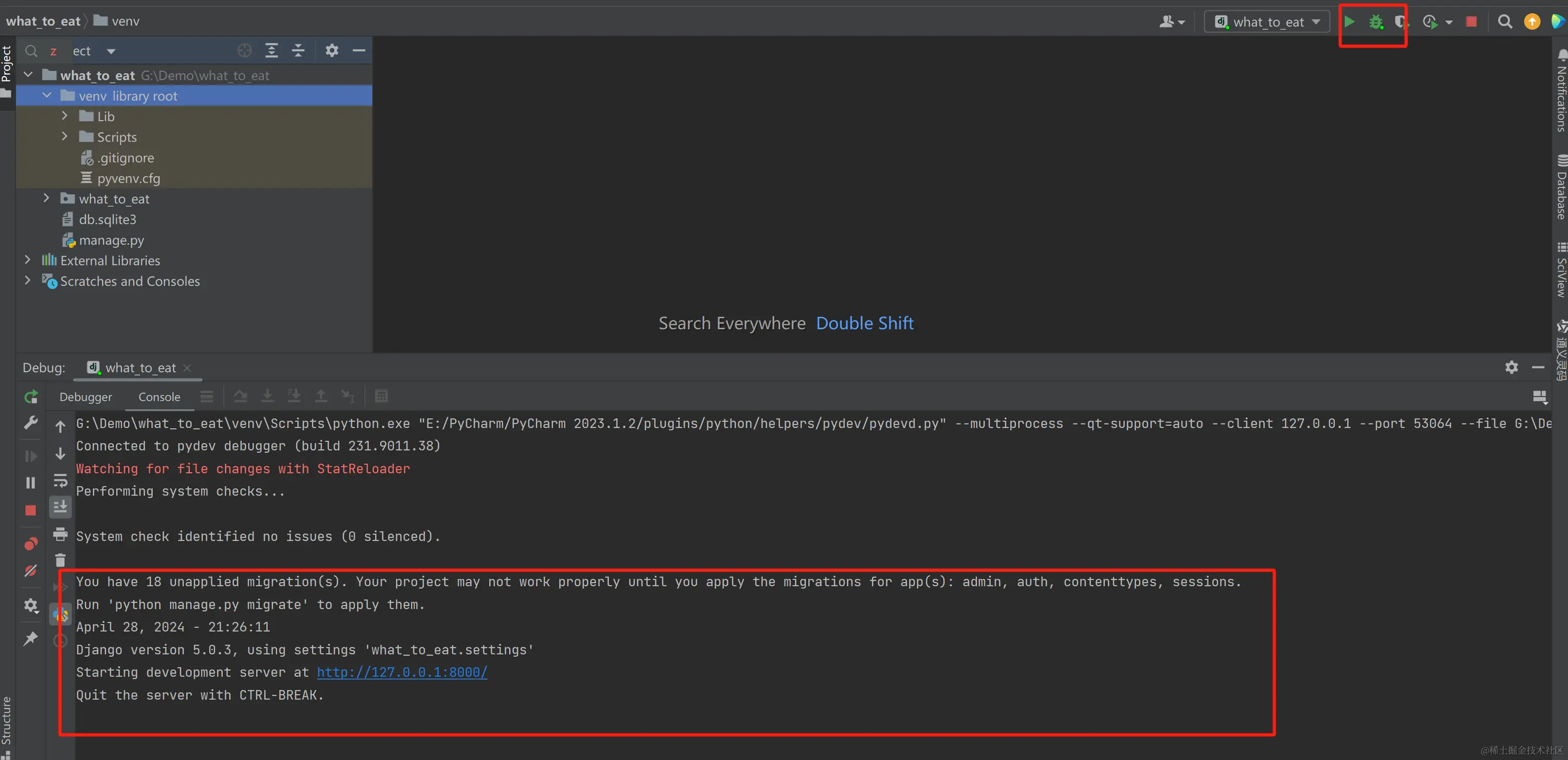This screenshot has width=1568, height=760.
Task: Rerun what_to_eat in Debug panel
Action: pos(31,397)
